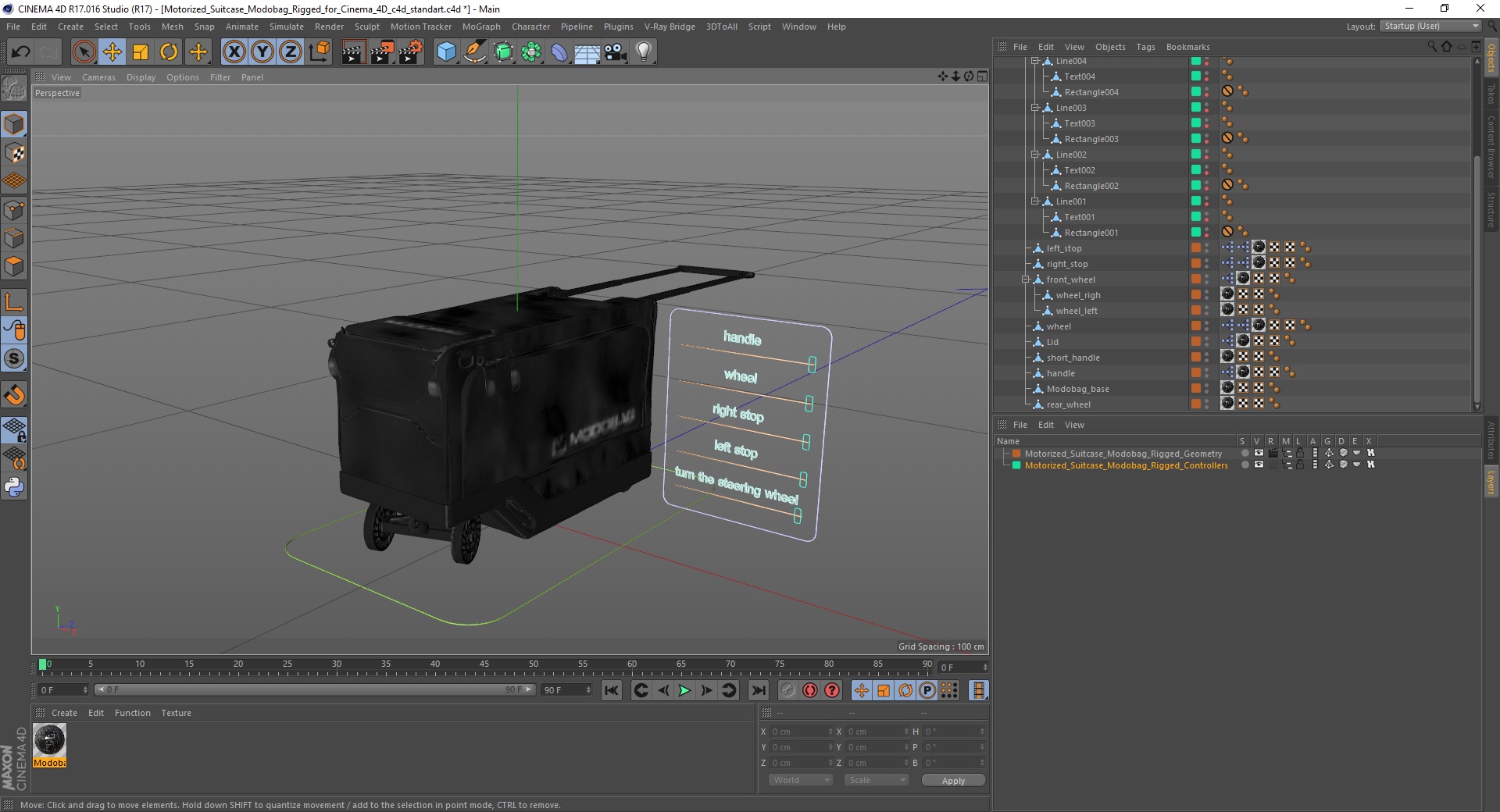The height and width of the screenshot is (812, 1500).
Task: Click Rigged_Controllers layer green color swatch
Action: click(1016, 465)
